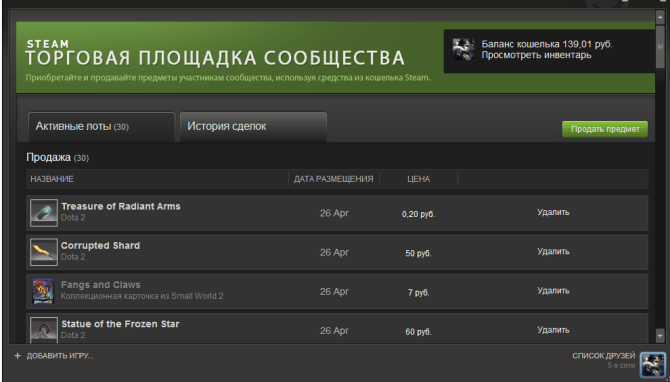The image size is (670, 382).
Task: Click the wallet avatar picture
Action: tap(464, 50)
